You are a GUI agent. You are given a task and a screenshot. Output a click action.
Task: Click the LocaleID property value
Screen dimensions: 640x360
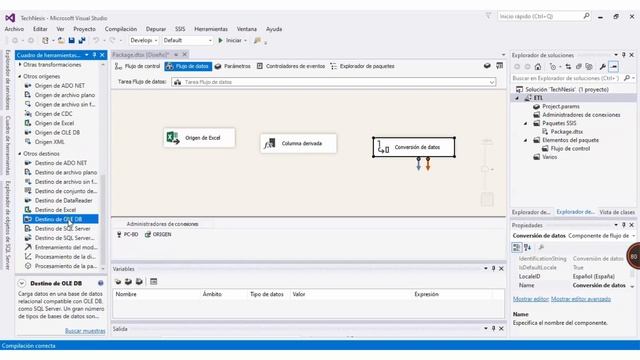pos(601,277)
